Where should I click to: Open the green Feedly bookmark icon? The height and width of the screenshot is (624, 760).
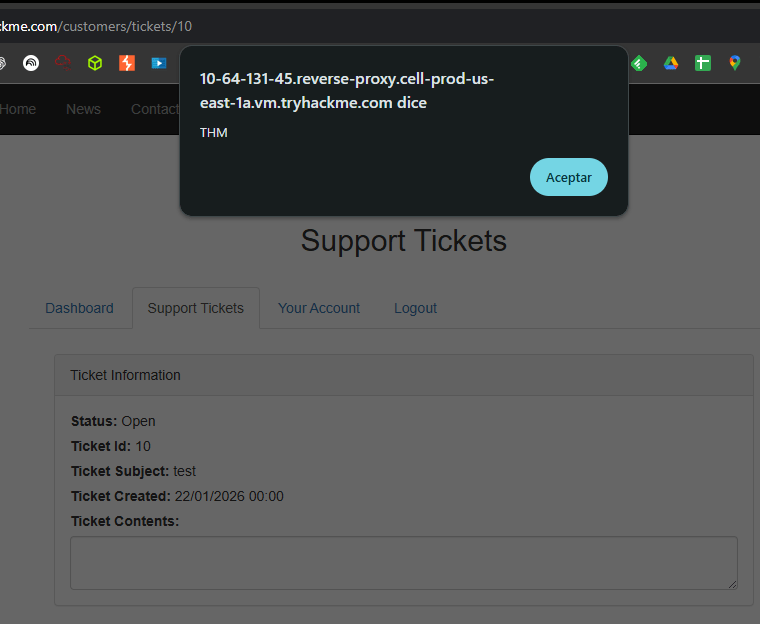639,63
